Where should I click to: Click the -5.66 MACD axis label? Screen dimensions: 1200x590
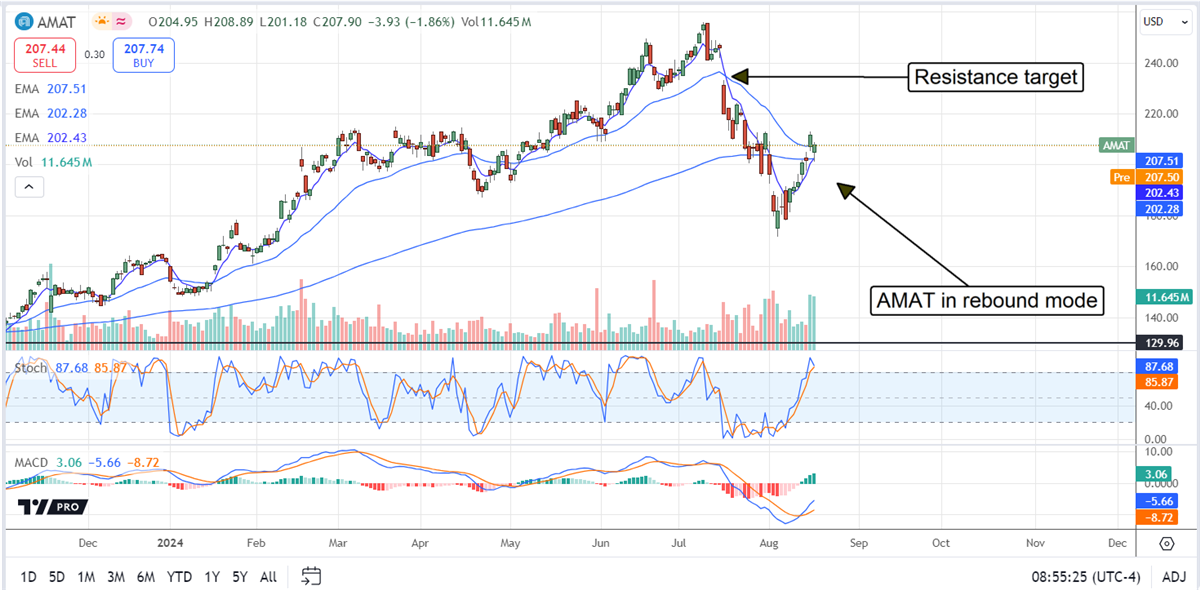tap(1157, 502)
